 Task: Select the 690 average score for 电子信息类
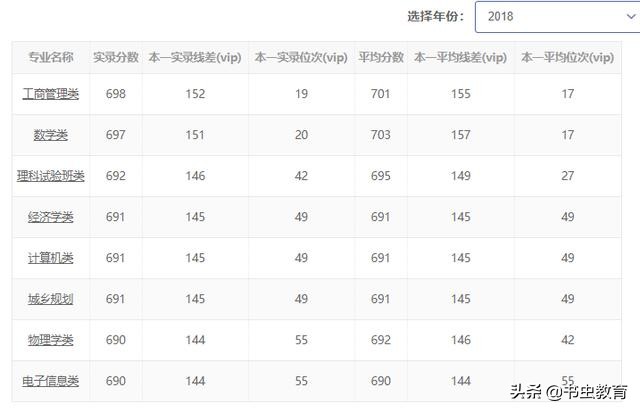coord(381,381)
